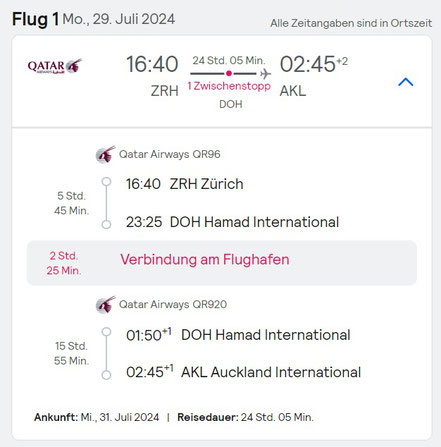The height and width of the screenshot is (447, 441).
Task: Click the Verbindung am Flughafen layover banner
Action: 222,263
